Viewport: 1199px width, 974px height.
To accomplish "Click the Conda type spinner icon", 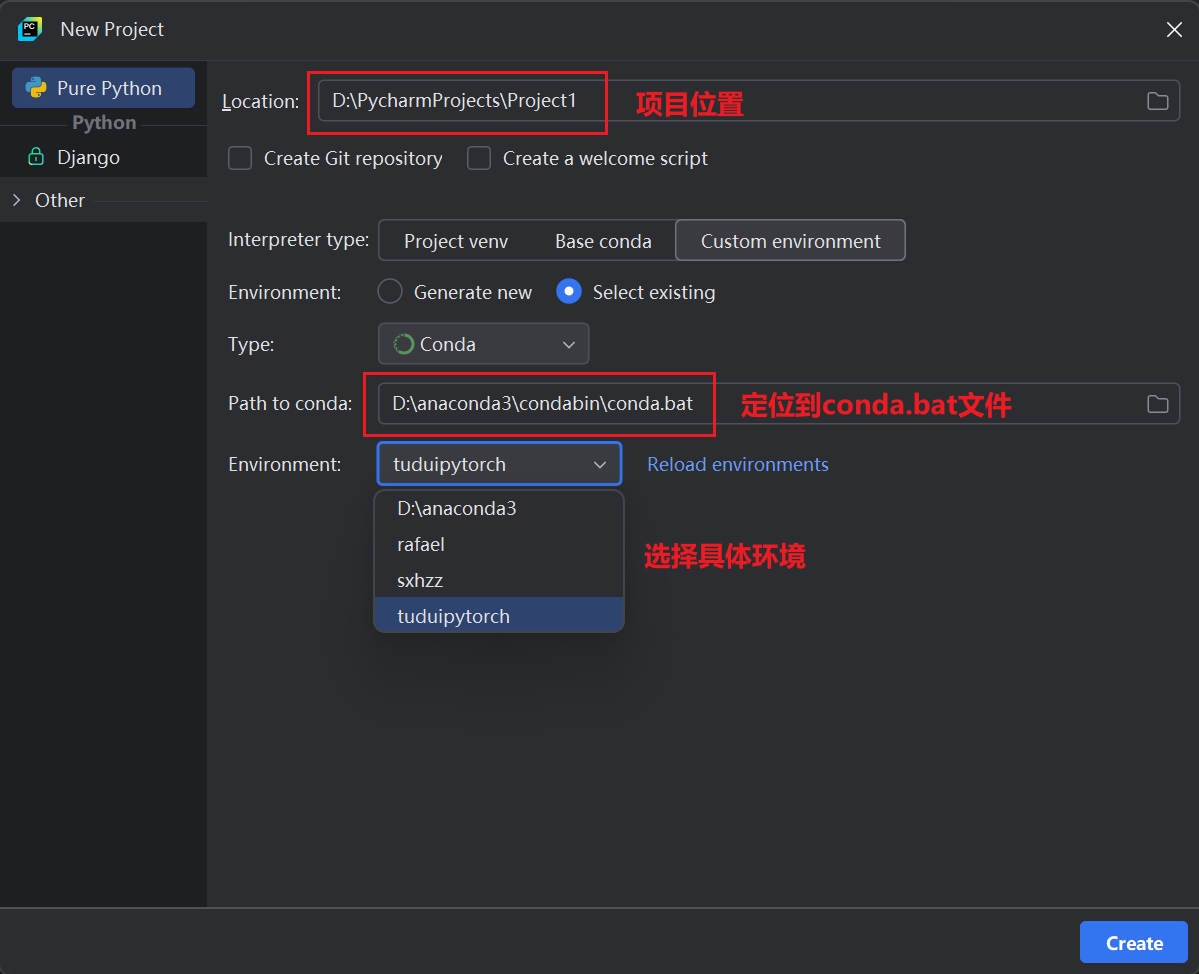I will click(403, 344).
